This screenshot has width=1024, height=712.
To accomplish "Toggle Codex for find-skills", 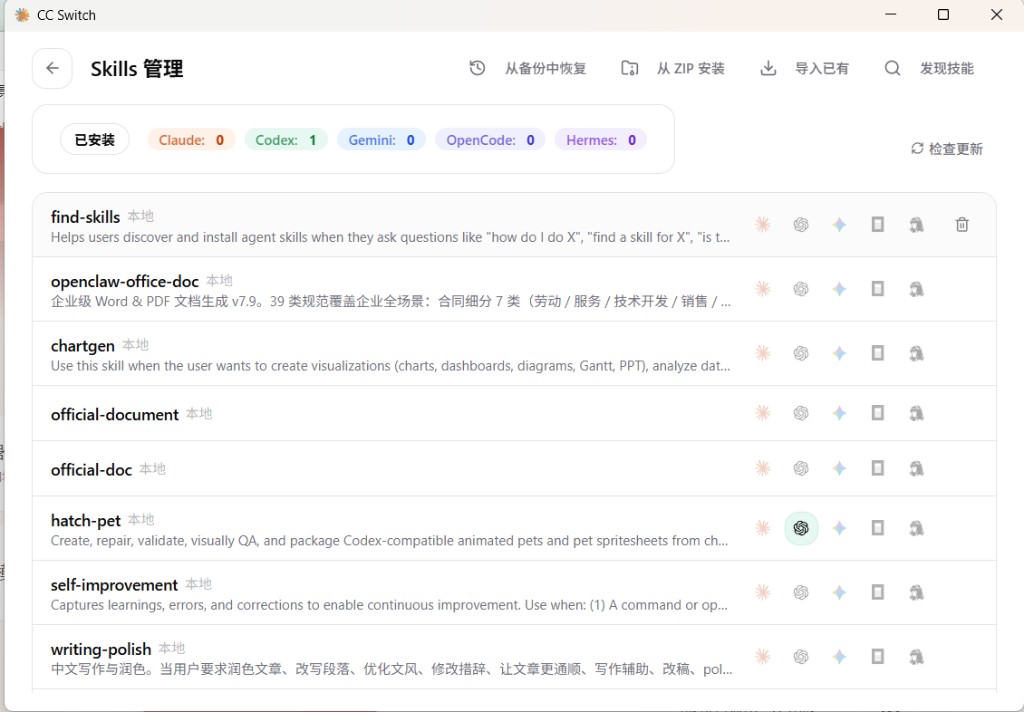I will point(801,225).
